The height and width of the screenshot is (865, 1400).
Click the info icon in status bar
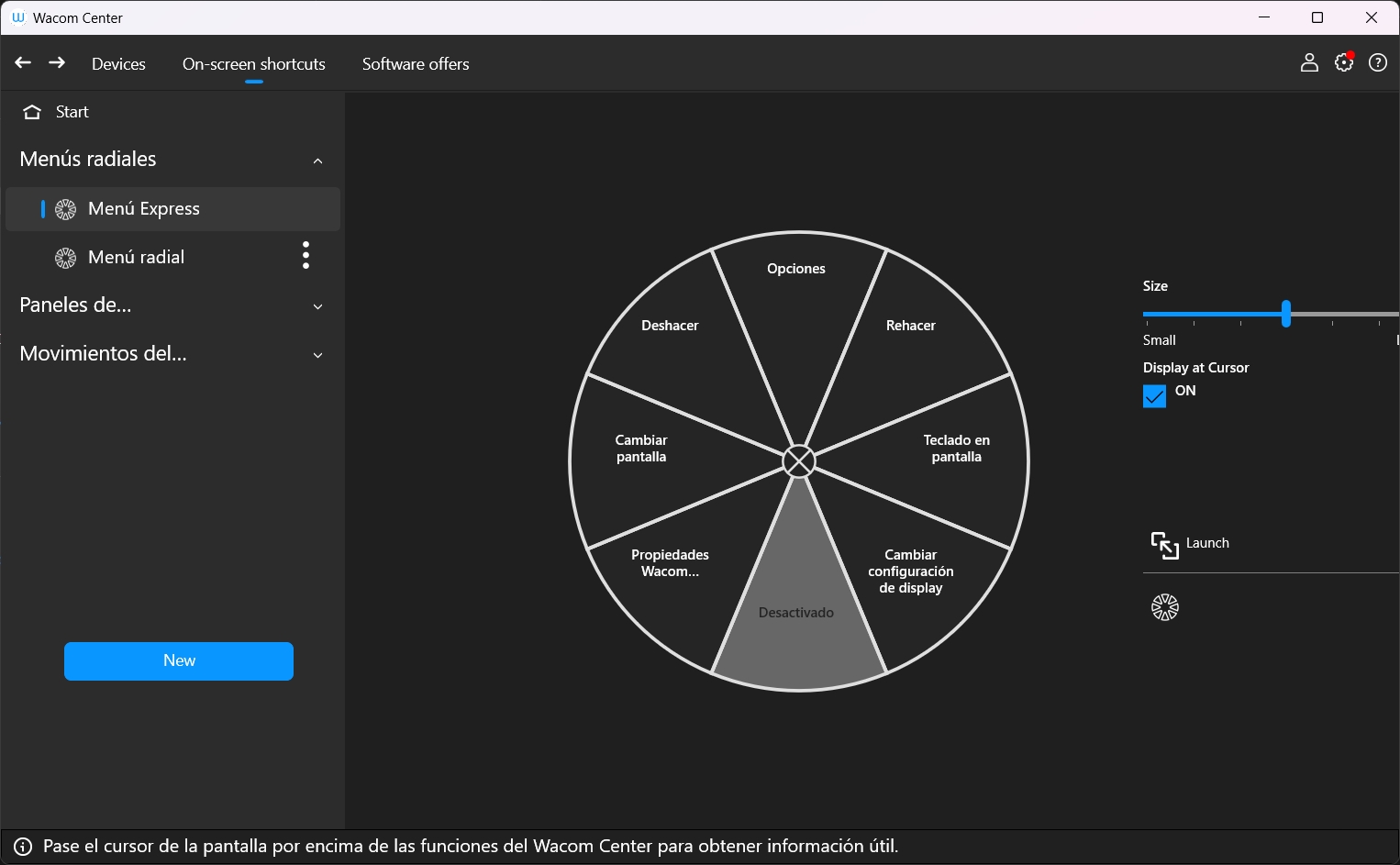(x=23, y=847)
